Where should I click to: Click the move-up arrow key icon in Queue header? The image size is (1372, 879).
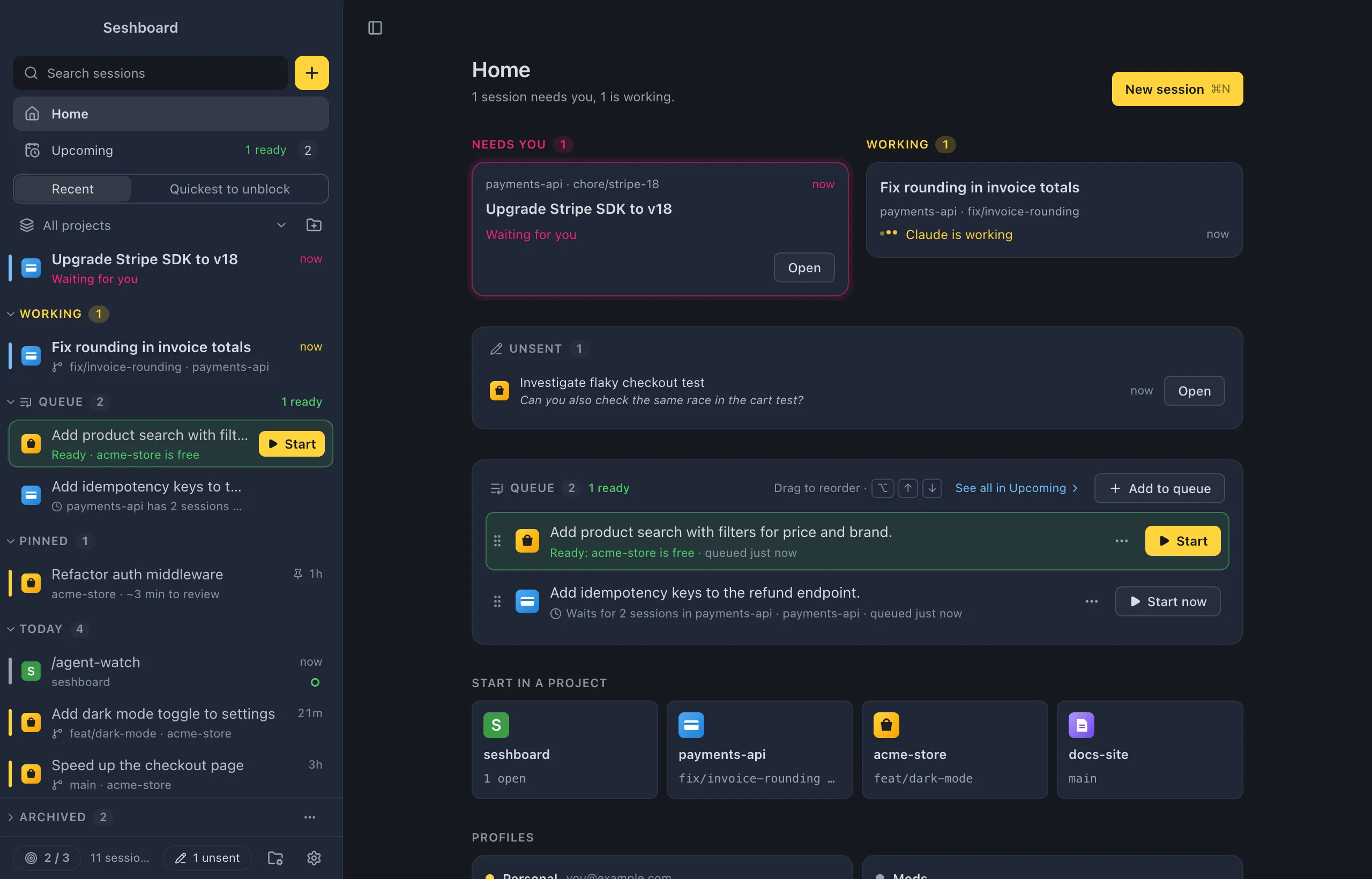908,488
